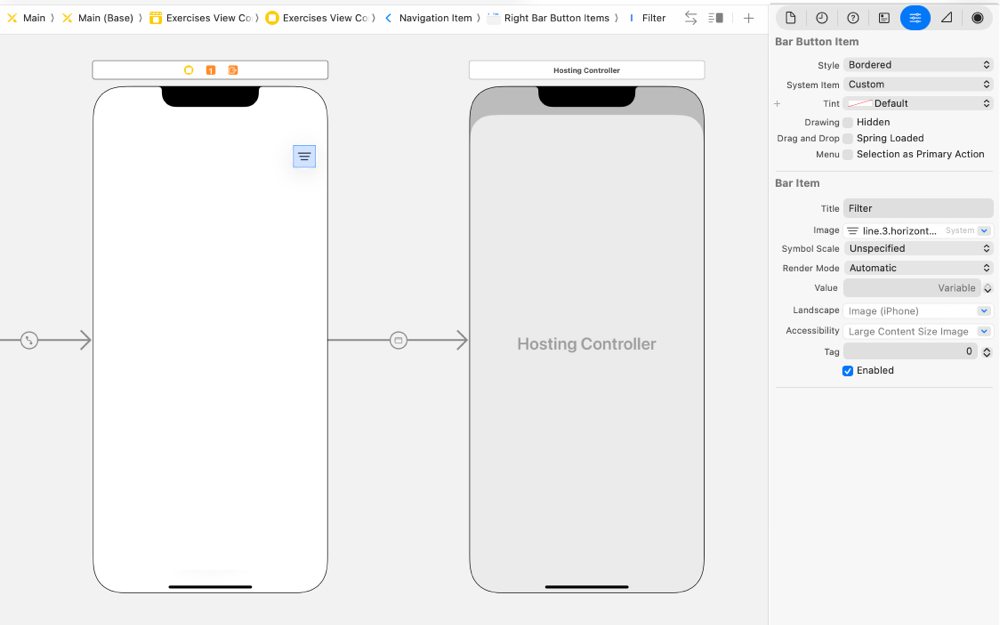This screenshot has width=1000, height=625.
Task: Click the Title field containing Filter
Action: tap(917, 208)
